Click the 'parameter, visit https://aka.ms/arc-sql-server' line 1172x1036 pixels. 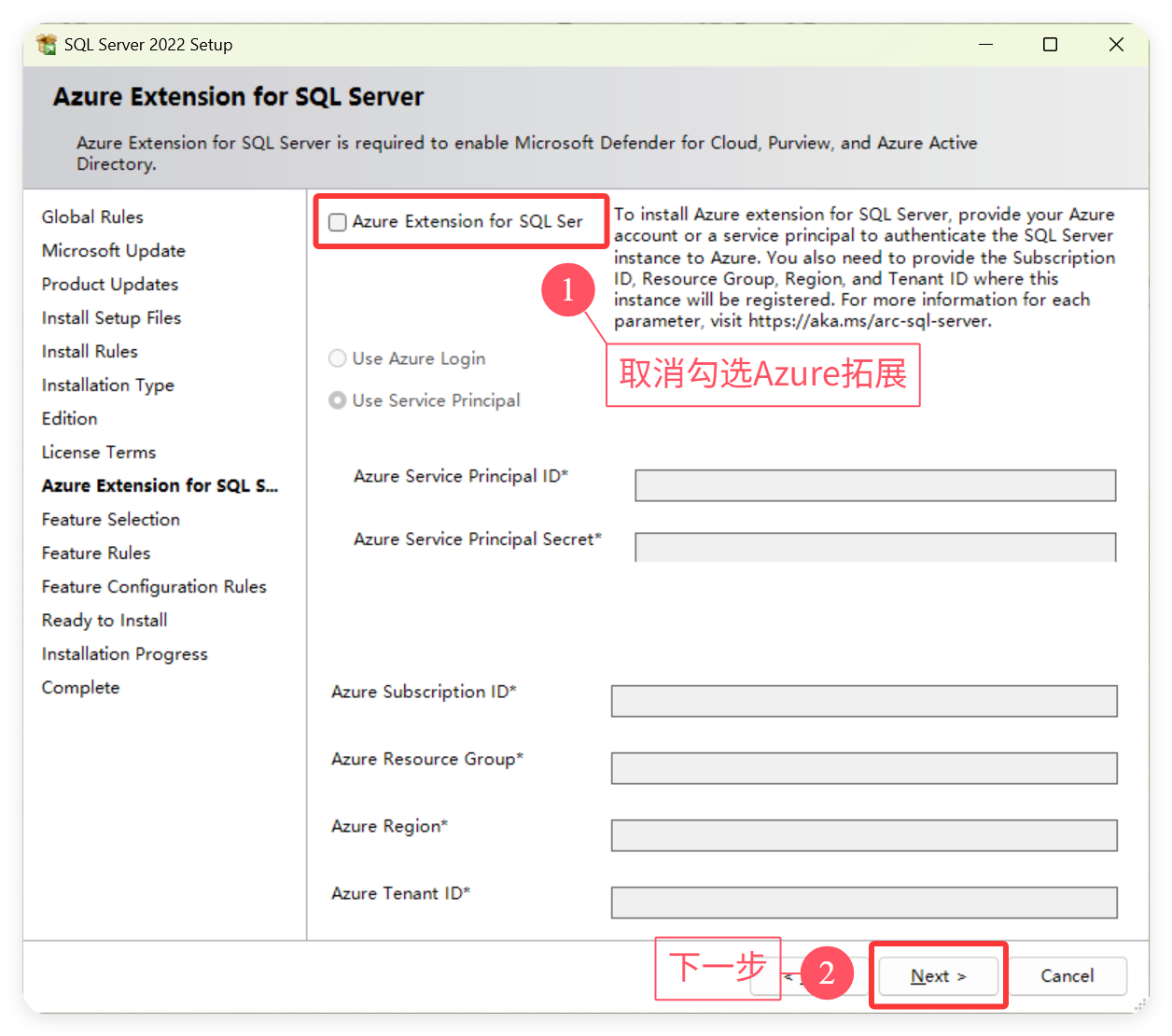[x=802, y=321]
